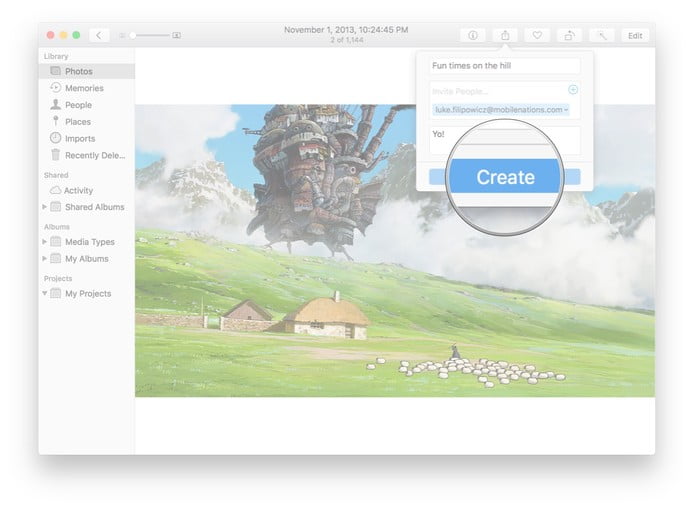Click the Howl's castle photo

(395, 251)
